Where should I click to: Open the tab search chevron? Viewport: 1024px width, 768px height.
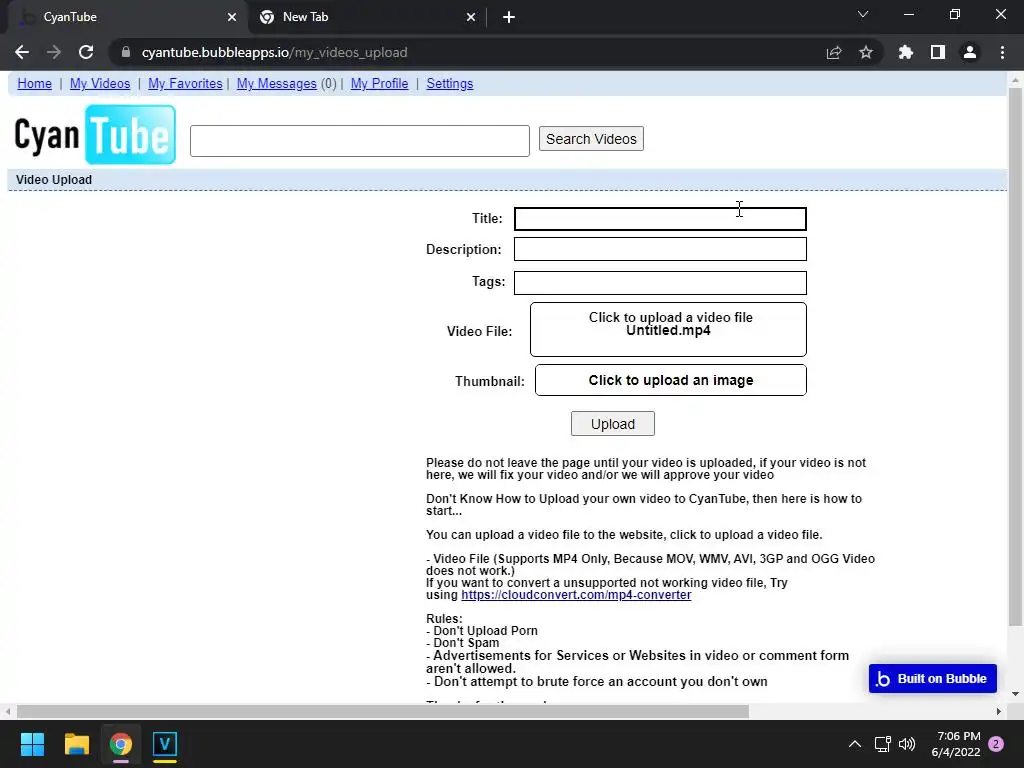point(863,14)
